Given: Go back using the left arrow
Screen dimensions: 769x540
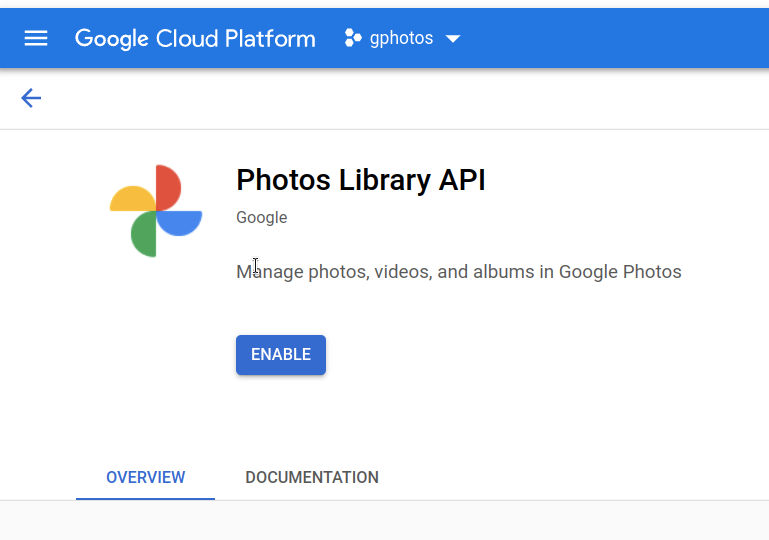Looking at the screenshot, I should coord(31,97).
